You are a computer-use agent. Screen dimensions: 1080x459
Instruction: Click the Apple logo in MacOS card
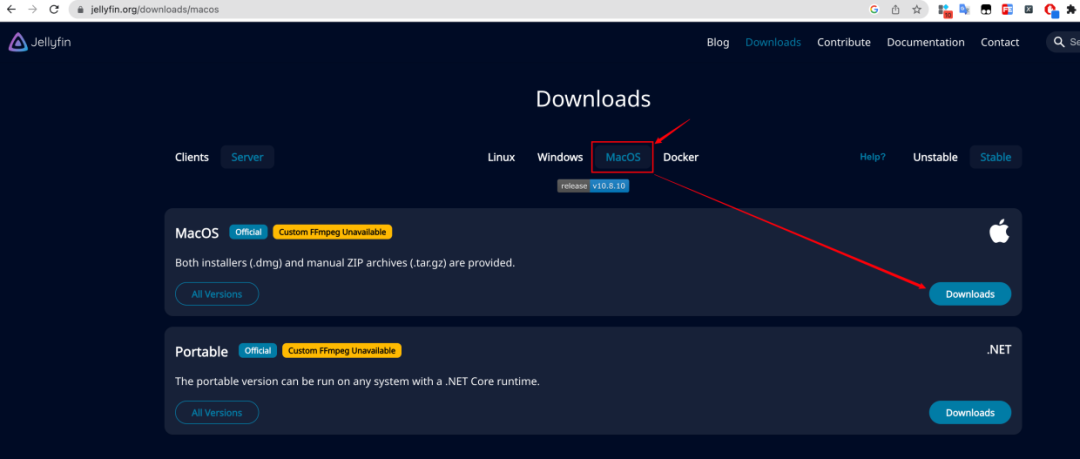tap(999, 232)
